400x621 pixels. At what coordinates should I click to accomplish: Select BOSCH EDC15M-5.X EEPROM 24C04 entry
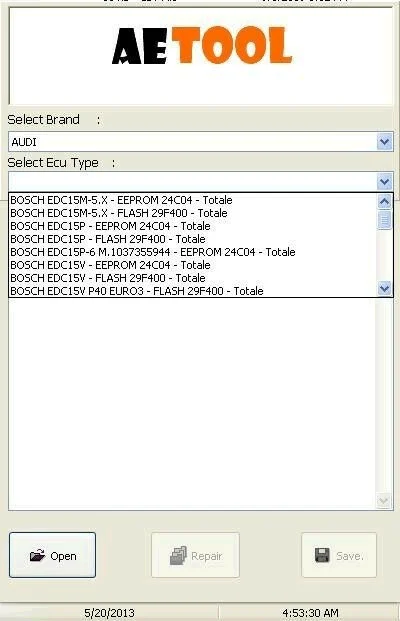(x=121, y=200)
